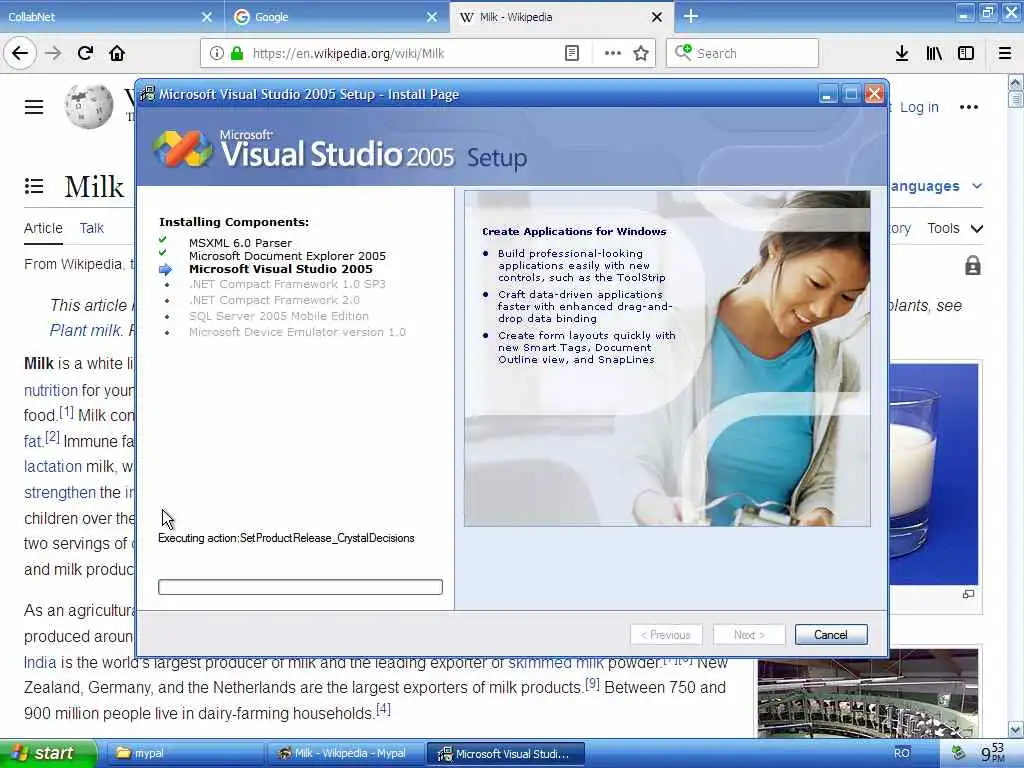Follow the lactation link
This screenshot has height=768, width=1024.
coord(53,466)
